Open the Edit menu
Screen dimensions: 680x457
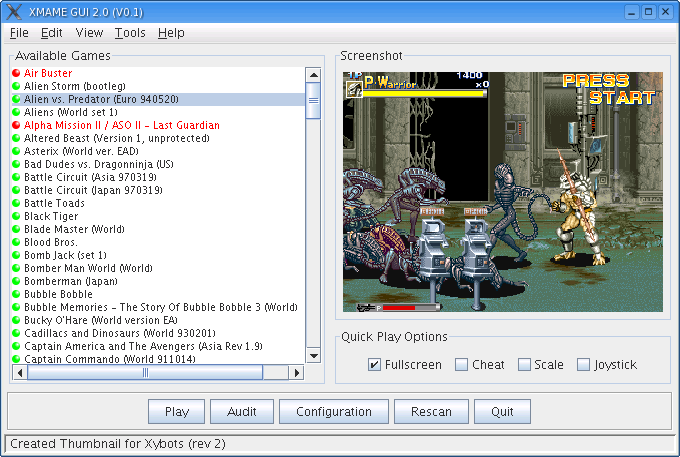[52, 33]
